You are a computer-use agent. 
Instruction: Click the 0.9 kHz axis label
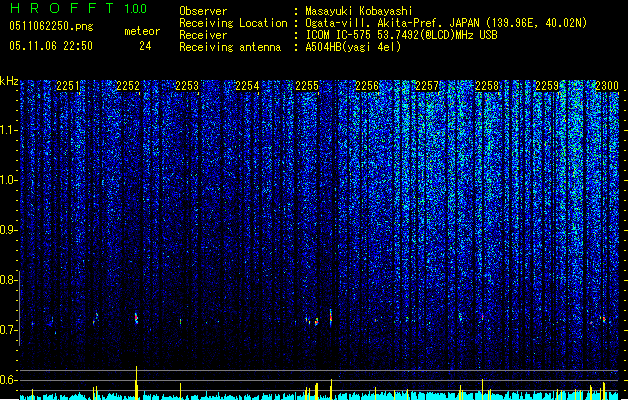9,230
